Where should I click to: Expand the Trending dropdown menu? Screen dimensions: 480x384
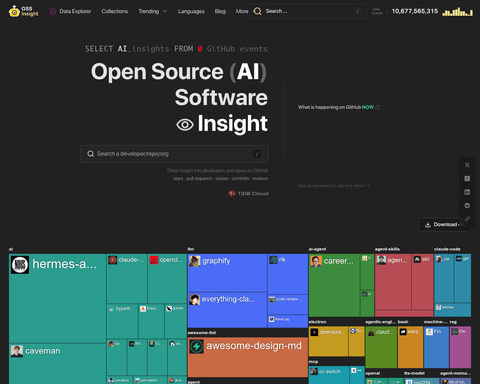(x=153, y=11)
